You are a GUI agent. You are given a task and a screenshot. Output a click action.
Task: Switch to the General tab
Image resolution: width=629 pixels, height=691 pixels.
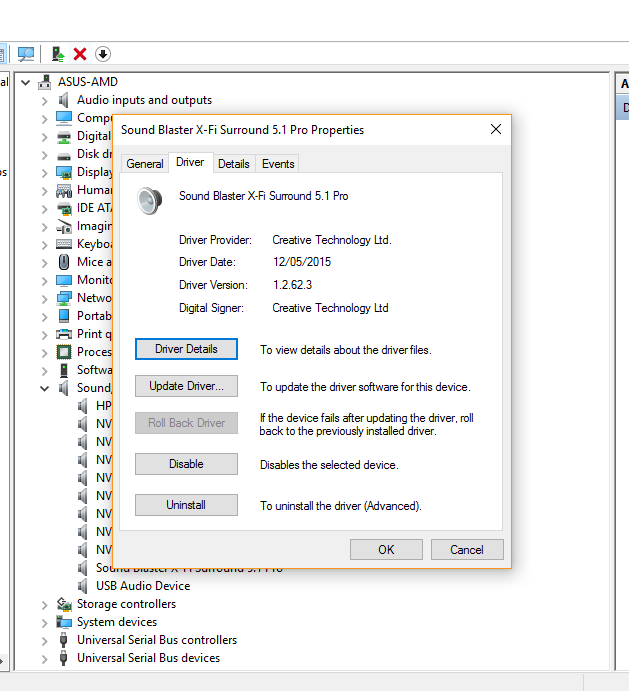[145, 164]
